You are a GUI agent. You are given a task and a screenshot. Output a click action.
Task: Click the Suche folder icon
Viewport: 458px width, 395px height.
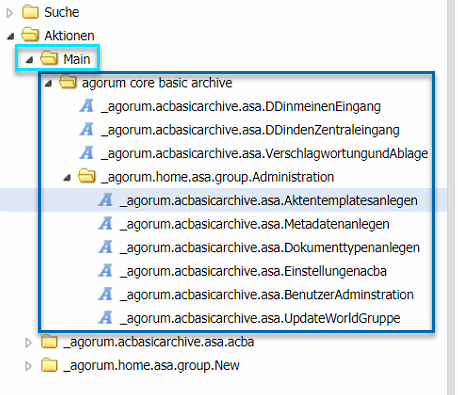[x=30, y=12]
